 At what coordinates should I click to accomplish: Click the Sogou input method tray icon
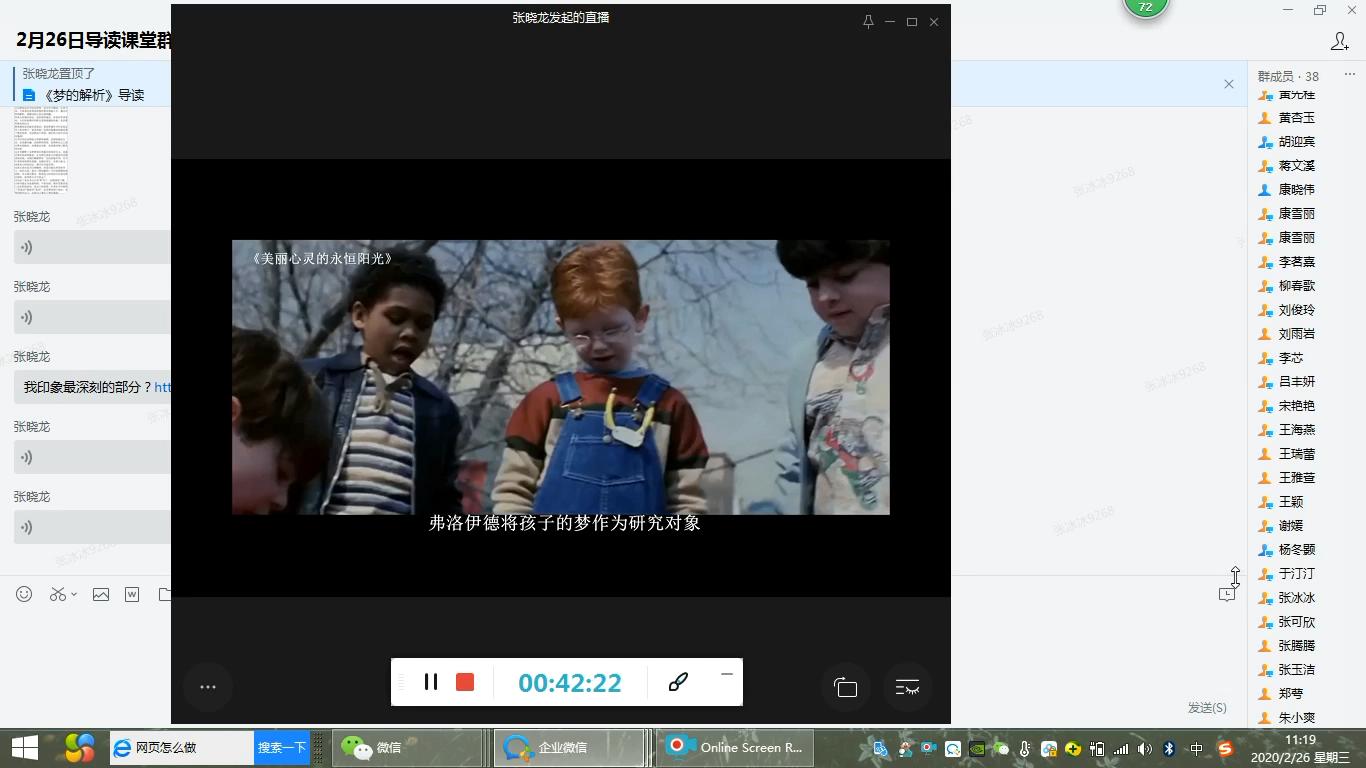coord(1225,748)
